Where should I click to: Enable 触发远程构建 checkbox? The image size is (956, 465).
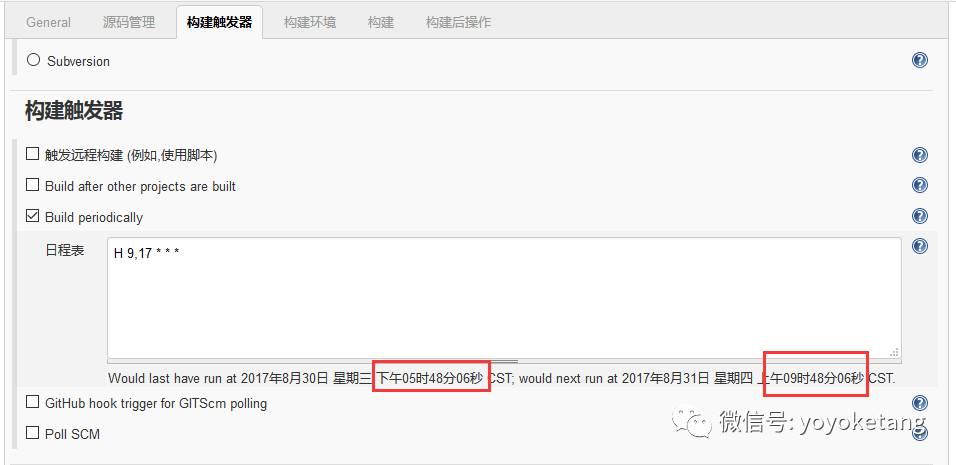pos(32,154)
